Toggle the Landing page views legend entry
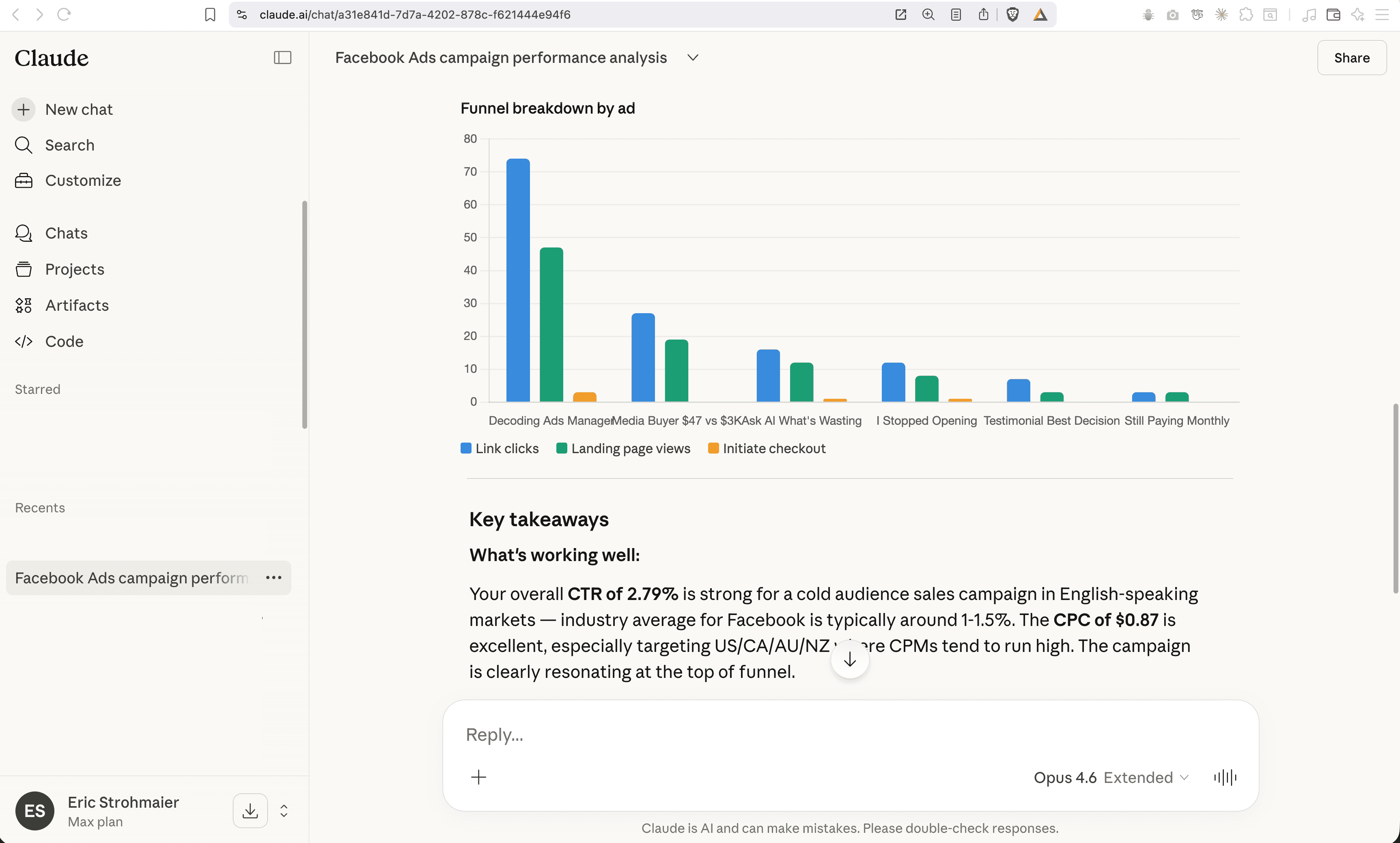 coord(623,448)
